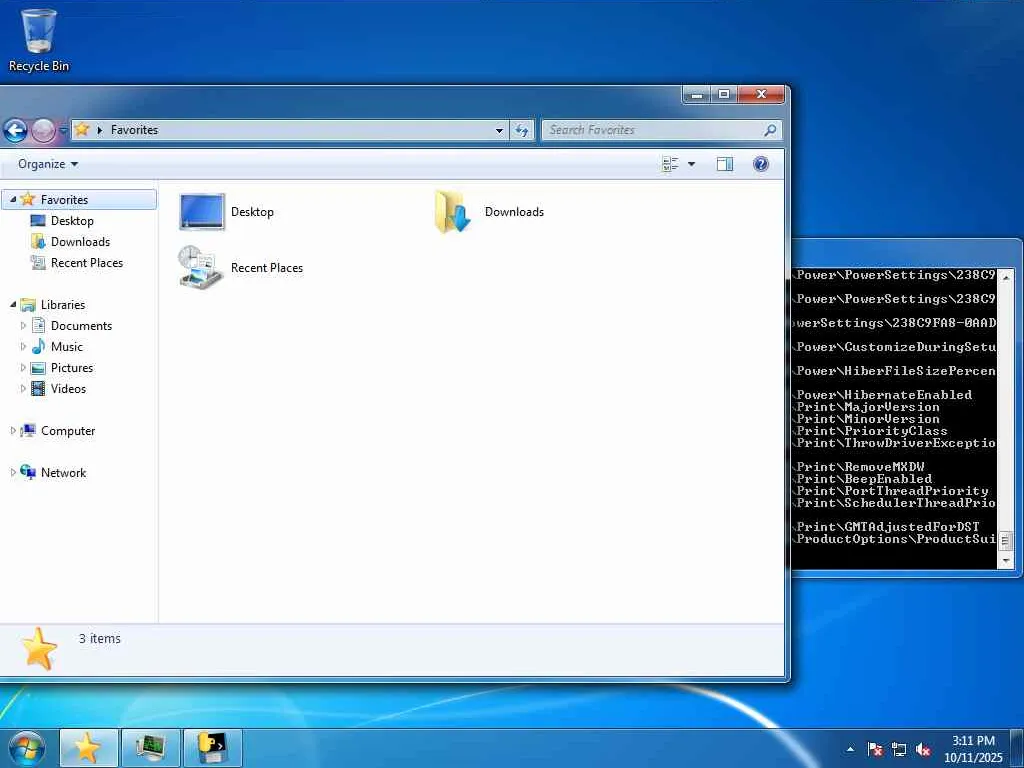Click the muted volume tray icon

(923, 750)
